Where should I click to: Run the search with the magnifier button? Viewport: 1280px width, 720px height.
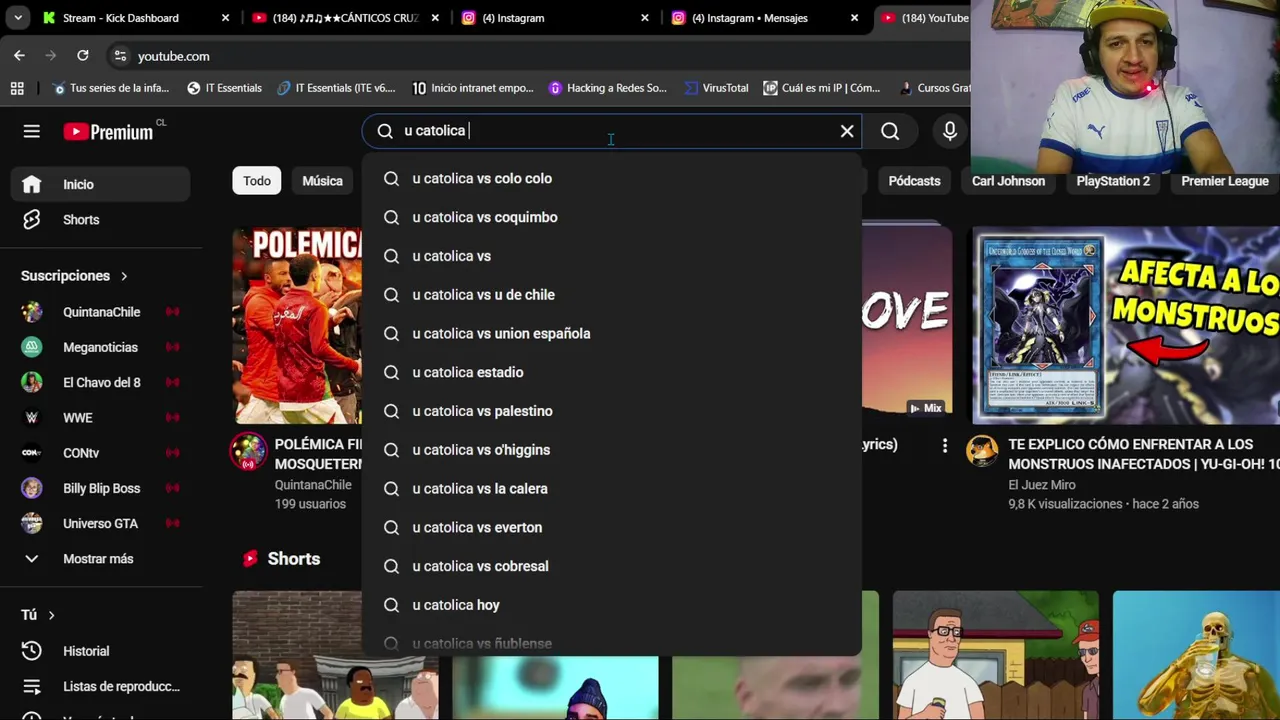pyautogui.click(x=890, y=131)
